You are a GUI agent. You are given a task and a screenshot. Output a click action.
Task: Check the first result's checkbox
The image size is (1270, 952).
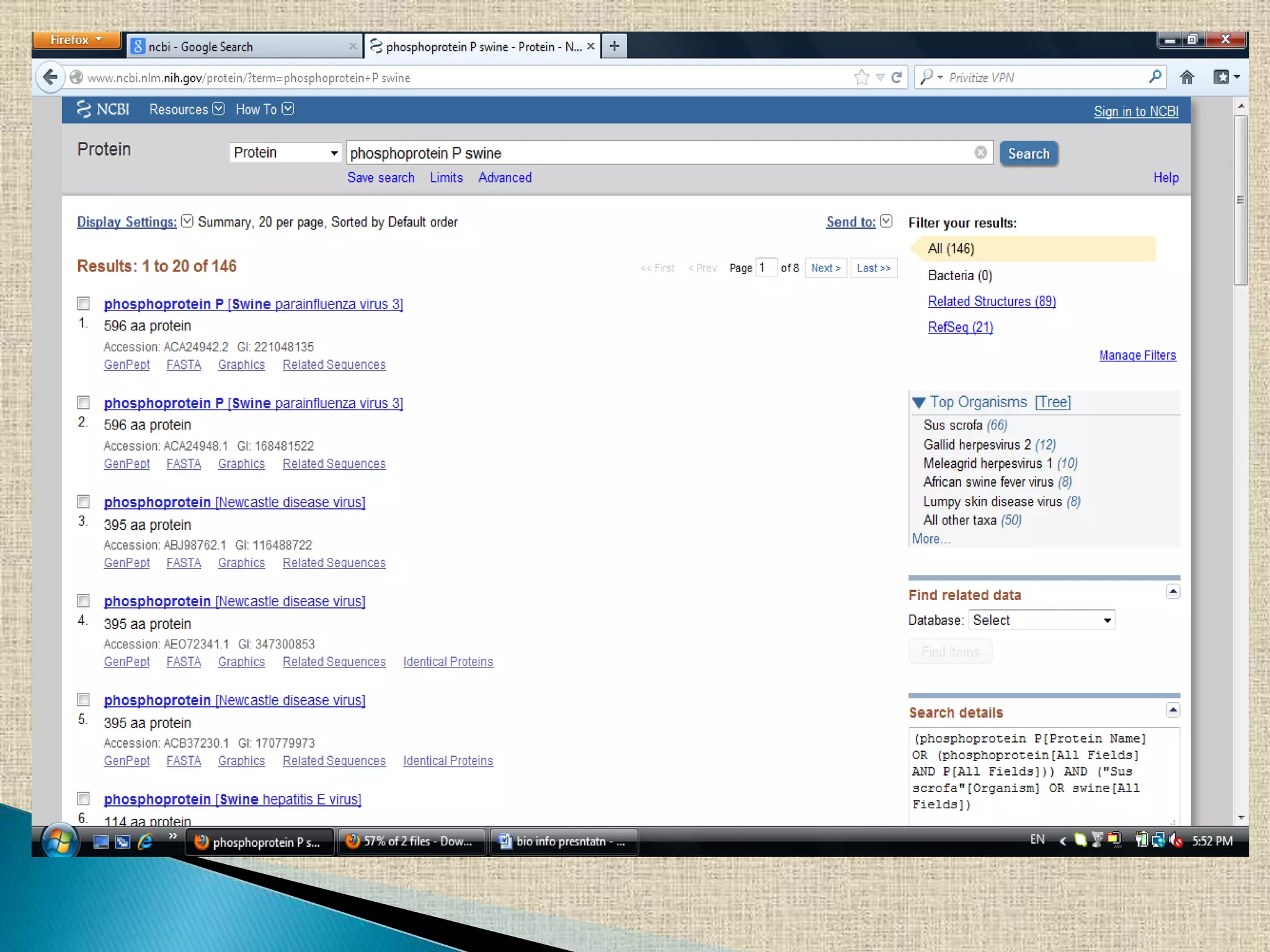pyautogui.click(x=84, y=304)
